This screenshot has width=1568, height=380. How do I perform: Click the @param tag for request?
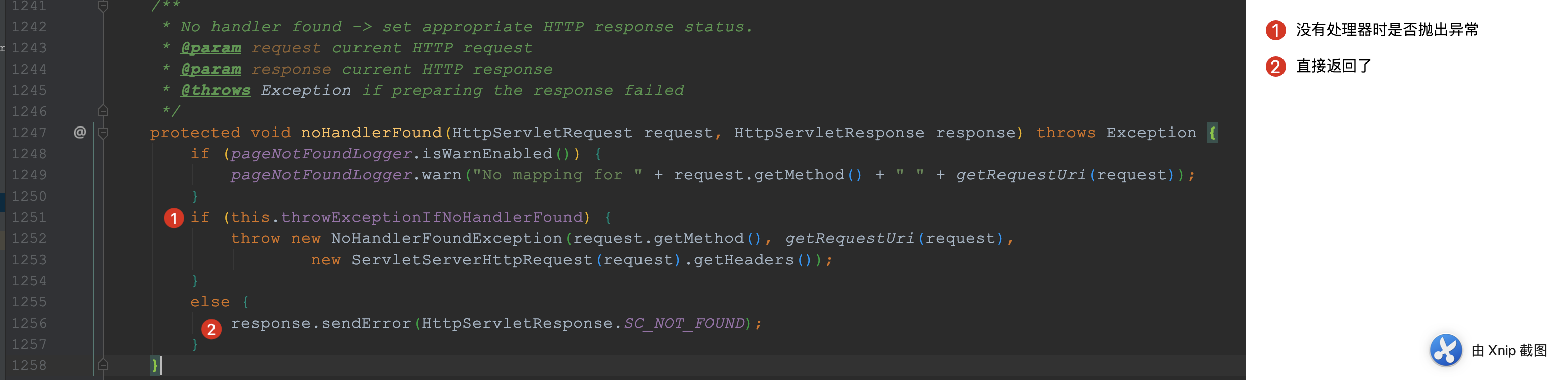tap(211, 47)
